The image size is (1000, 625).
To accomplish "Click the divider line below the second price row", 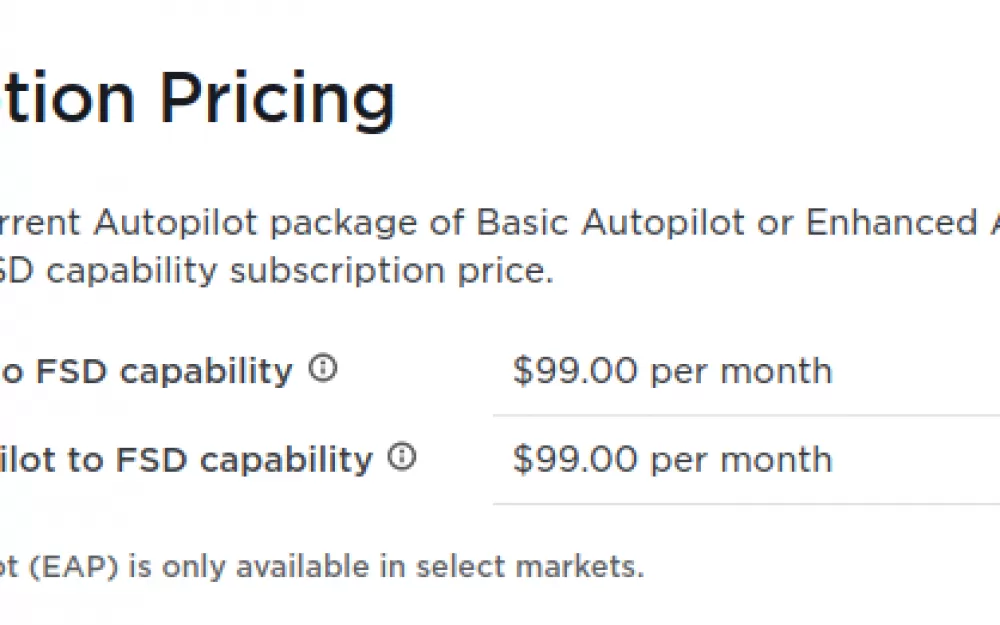I will click(x=746, y=504).
